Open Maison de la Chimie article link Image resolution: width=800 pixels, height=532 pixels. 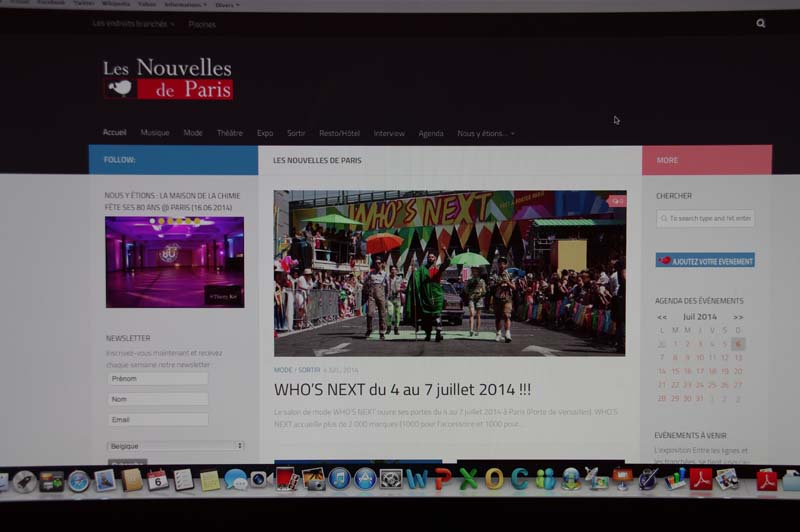coord(172,201)
